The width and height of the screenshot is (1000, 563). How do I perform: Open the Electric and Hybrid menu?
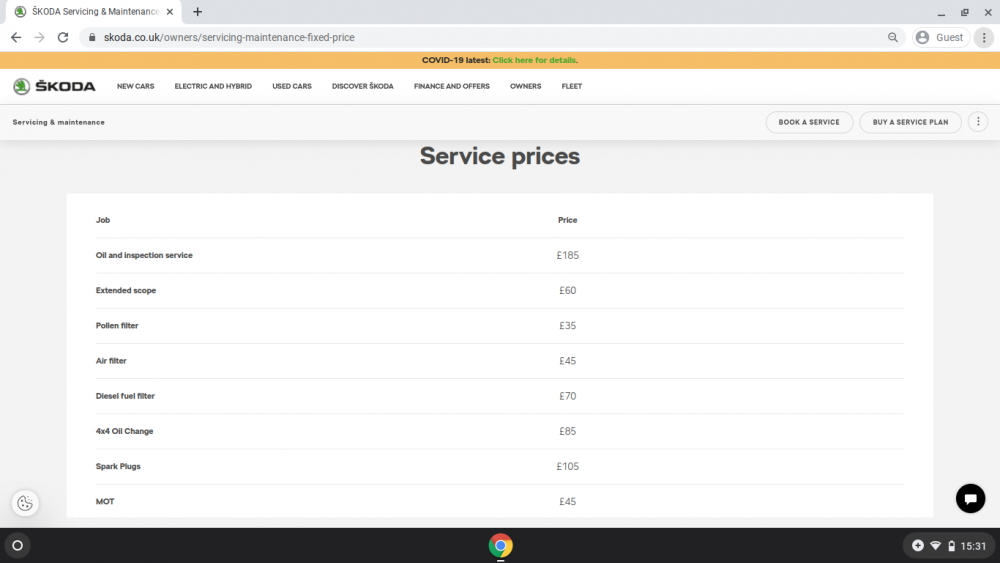pos(213,86)
